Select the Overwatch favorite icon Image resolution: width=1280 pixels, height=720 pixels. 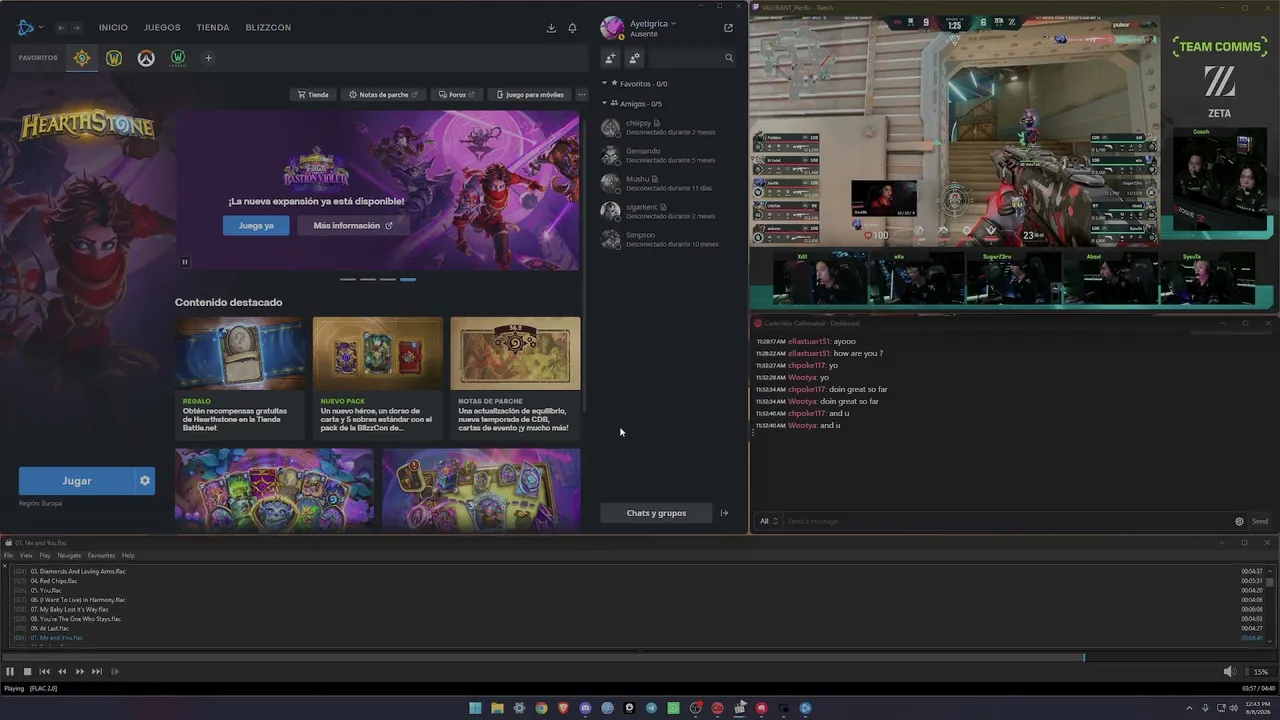pyautogui.click(x=146, y=58)
